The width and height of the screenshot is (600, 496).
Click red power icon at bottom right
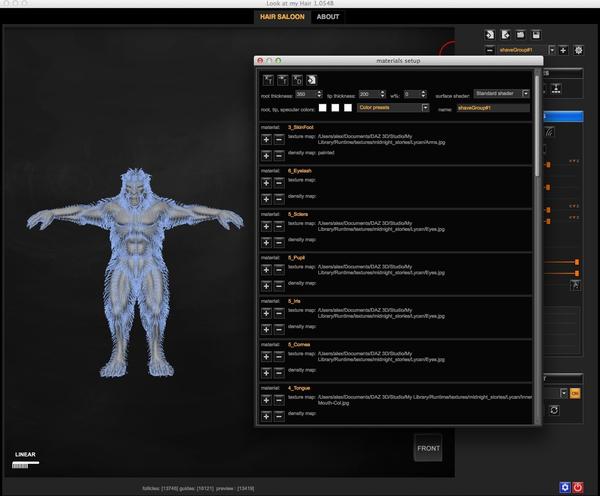click(578, 487)
